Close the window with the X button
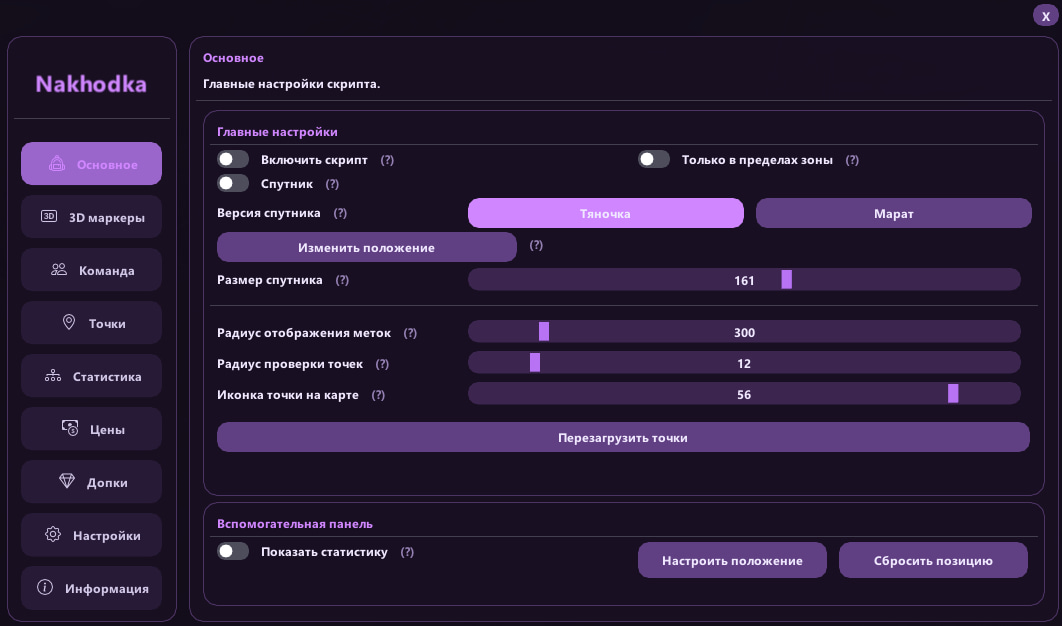 [x=1046, y=16]
